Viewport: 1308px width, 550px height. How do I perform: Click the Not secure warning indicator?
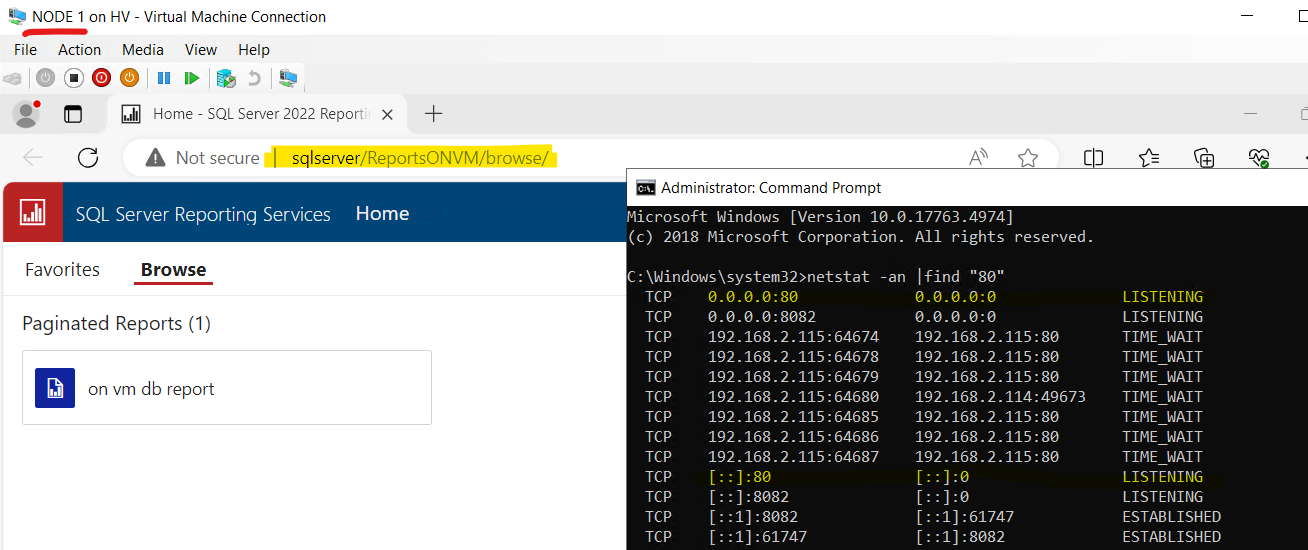point(202,157)
